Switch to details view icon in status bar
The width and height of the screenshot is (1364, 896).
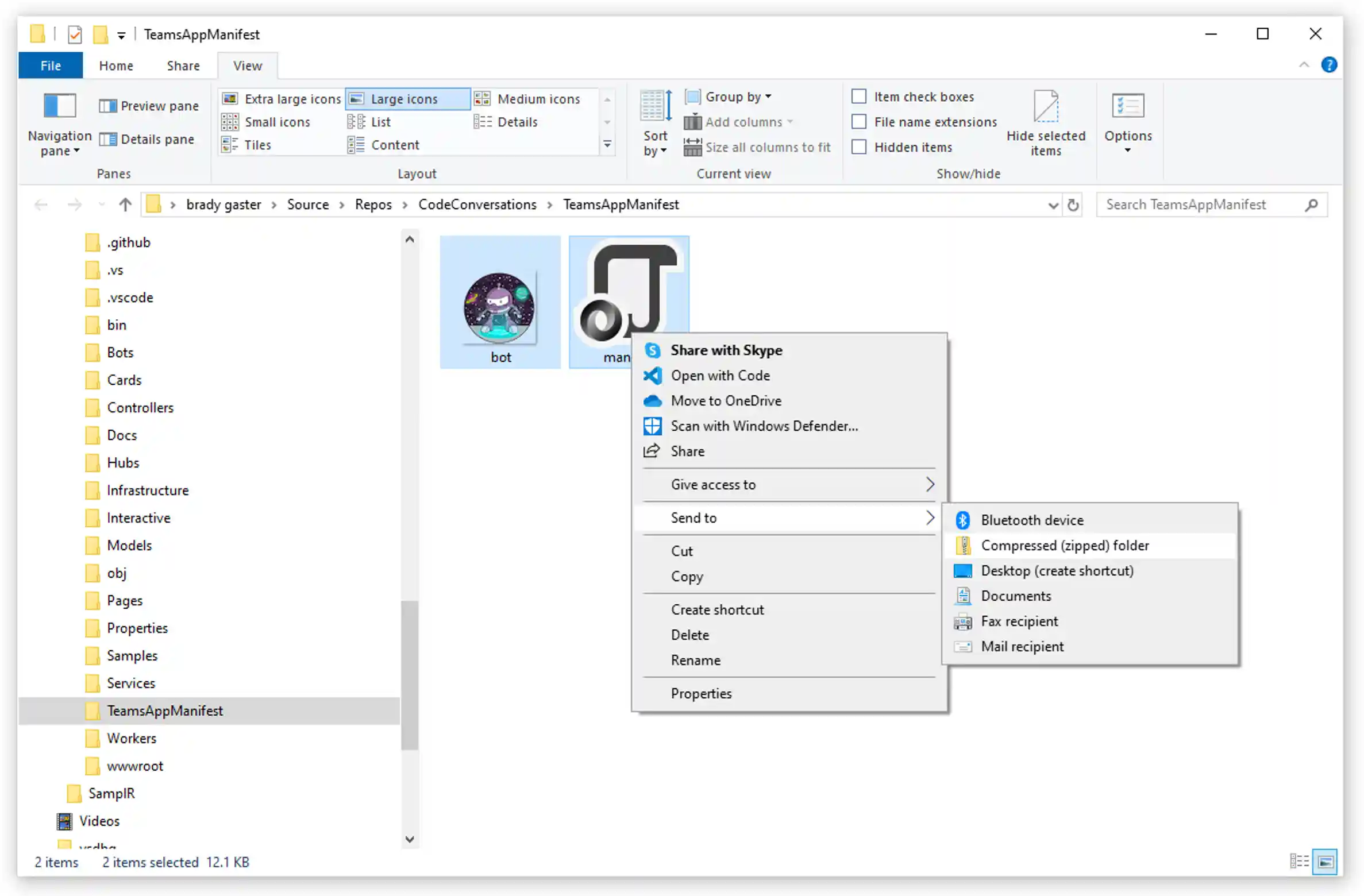(x=1299, y=862)
